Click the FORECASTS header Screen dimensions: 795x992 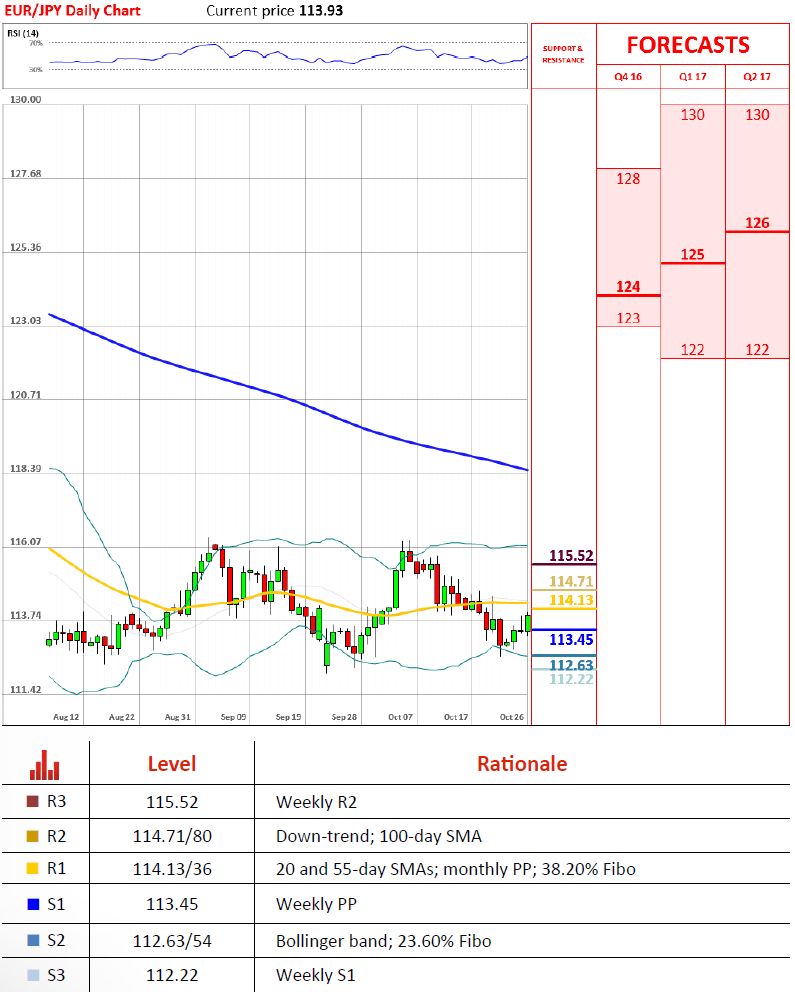[688, 46]
